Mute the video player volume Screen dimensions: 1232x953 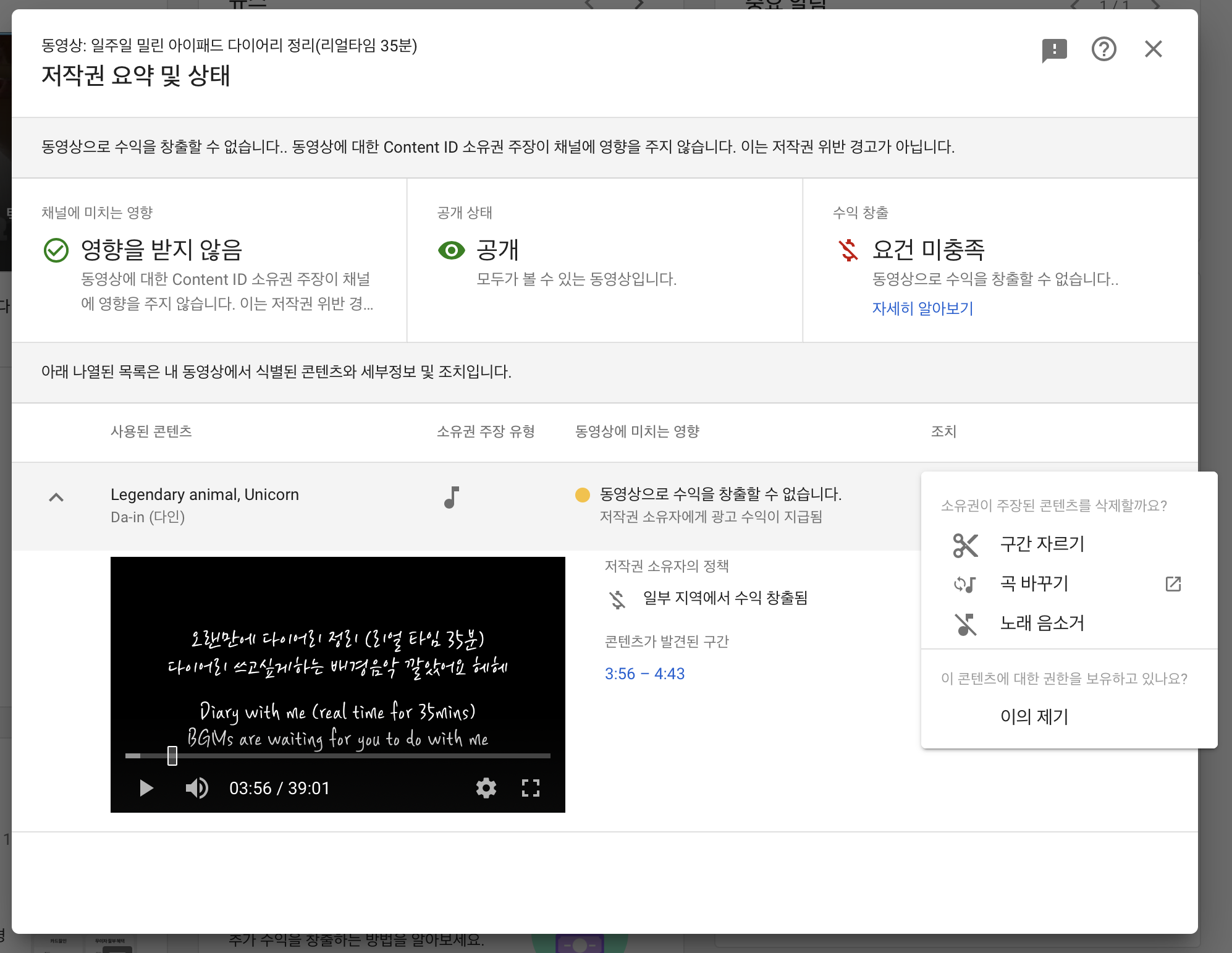tap(196, 788)
